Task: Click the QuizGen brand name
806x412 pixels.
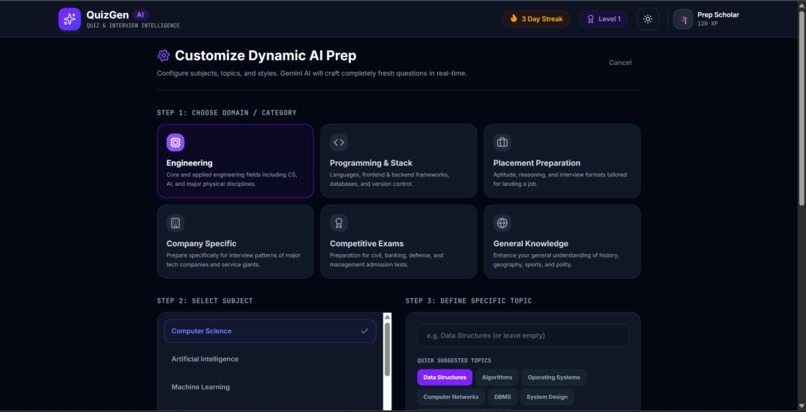Action: (107, 15)
